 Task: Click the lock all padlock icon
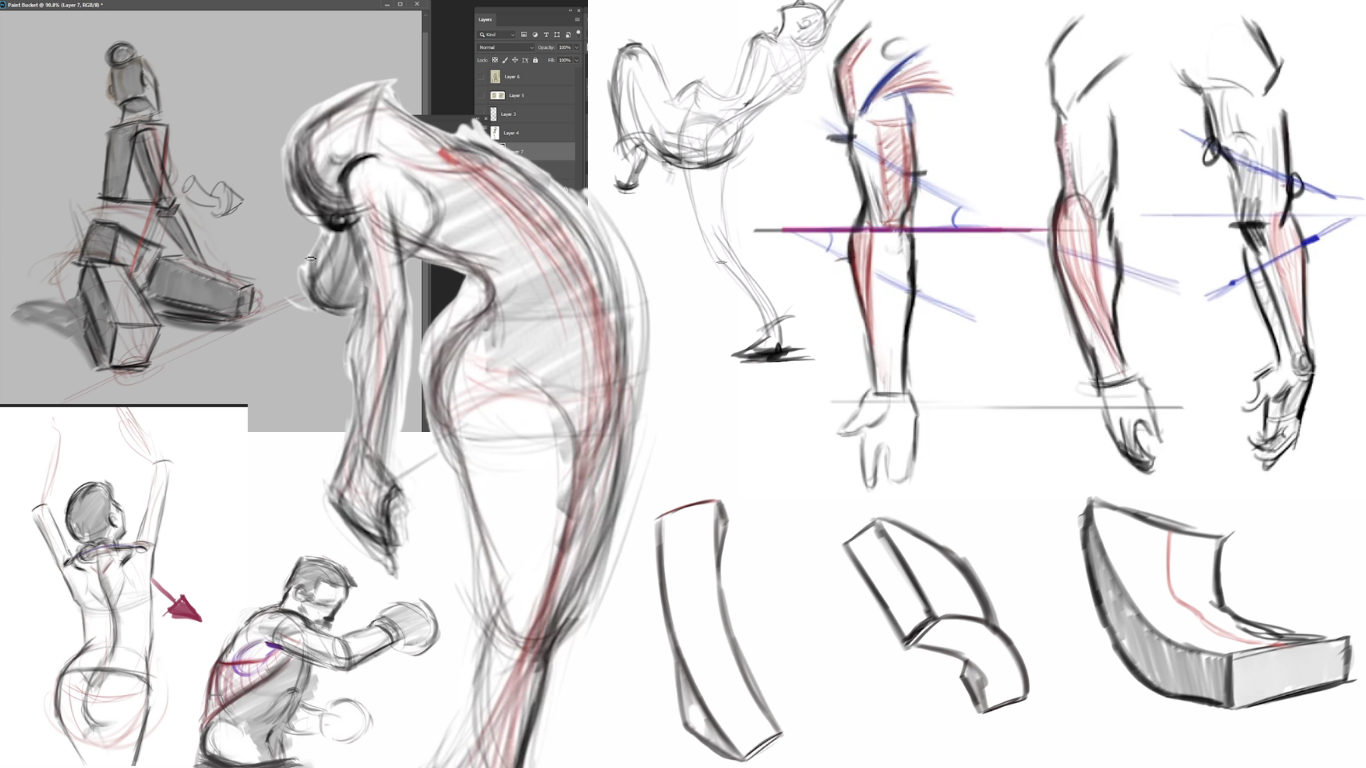click(x=536, y=60)
